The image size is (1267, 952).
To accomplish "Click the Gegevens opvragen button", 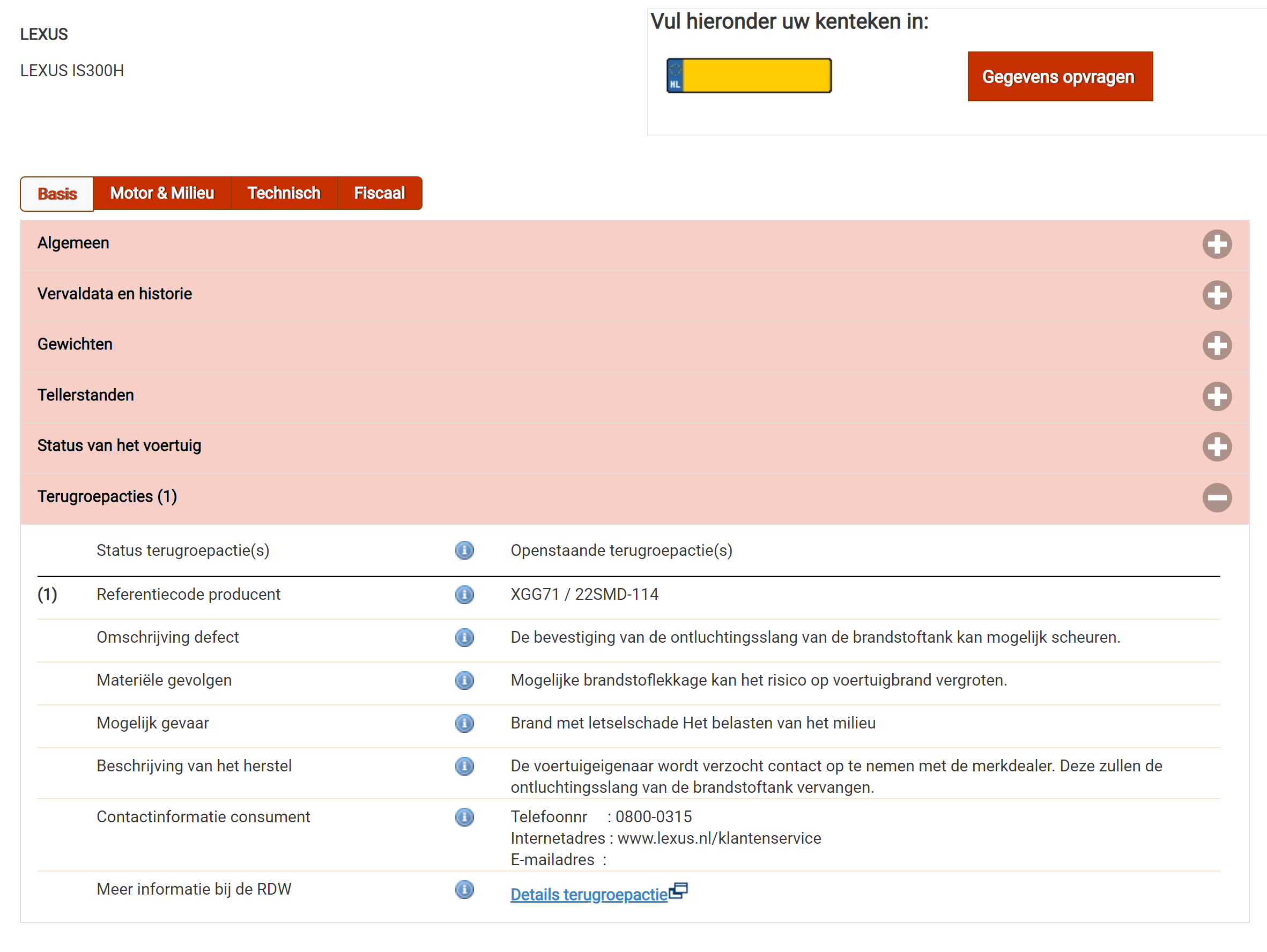I will [1059, 77].
